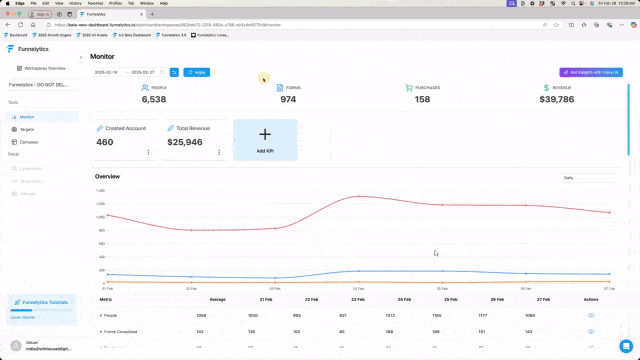Collapse the sidebar with the chevron
Image resolution: width=640 pixels, height=360 pixels.
(81, 57)
